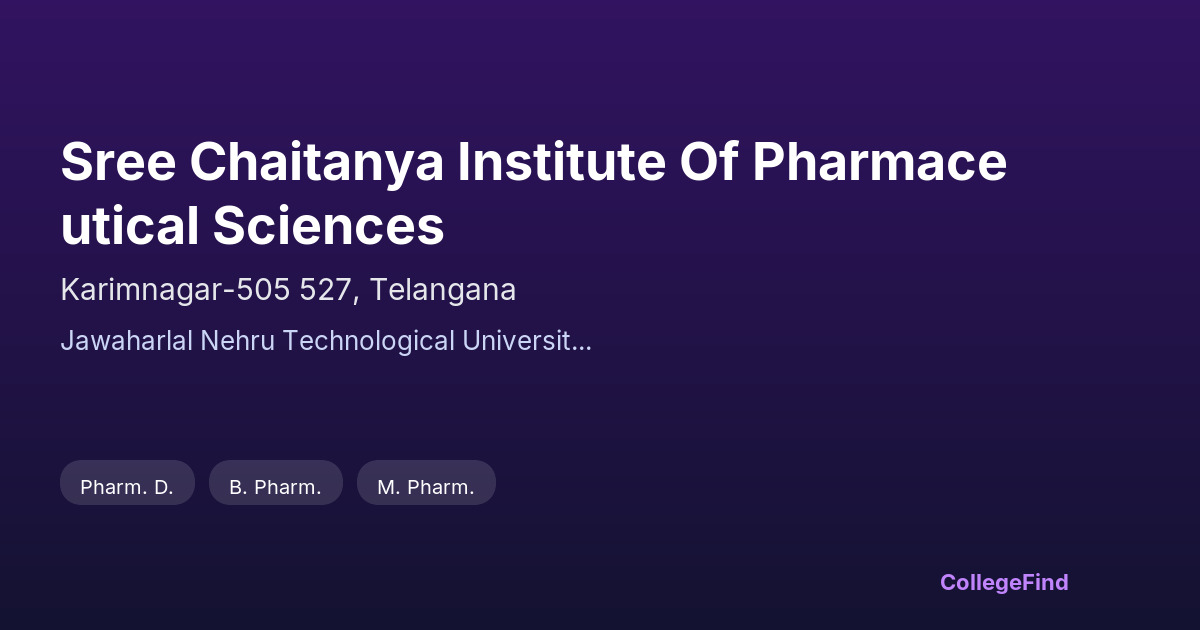The image size is (1200, 630).
Task: Select the B. Pharm. course tag
Action: [275, 487]
